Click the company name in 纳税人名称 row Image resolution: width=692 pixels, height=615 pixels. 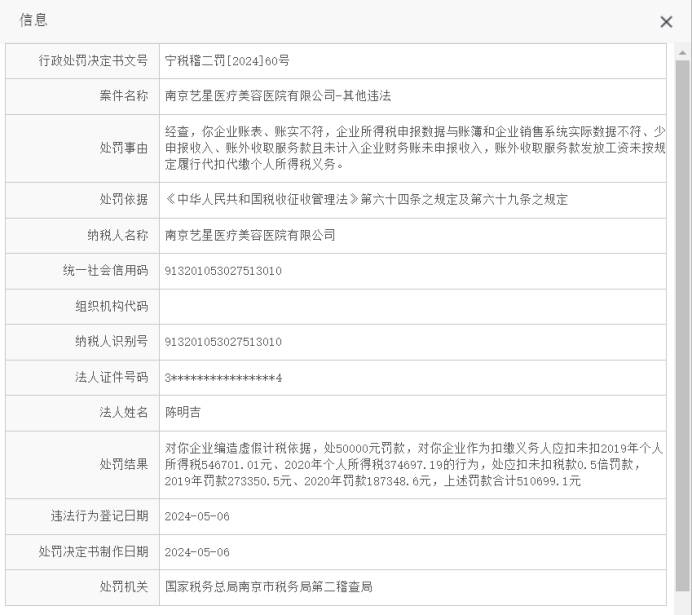tap(250, 235)
